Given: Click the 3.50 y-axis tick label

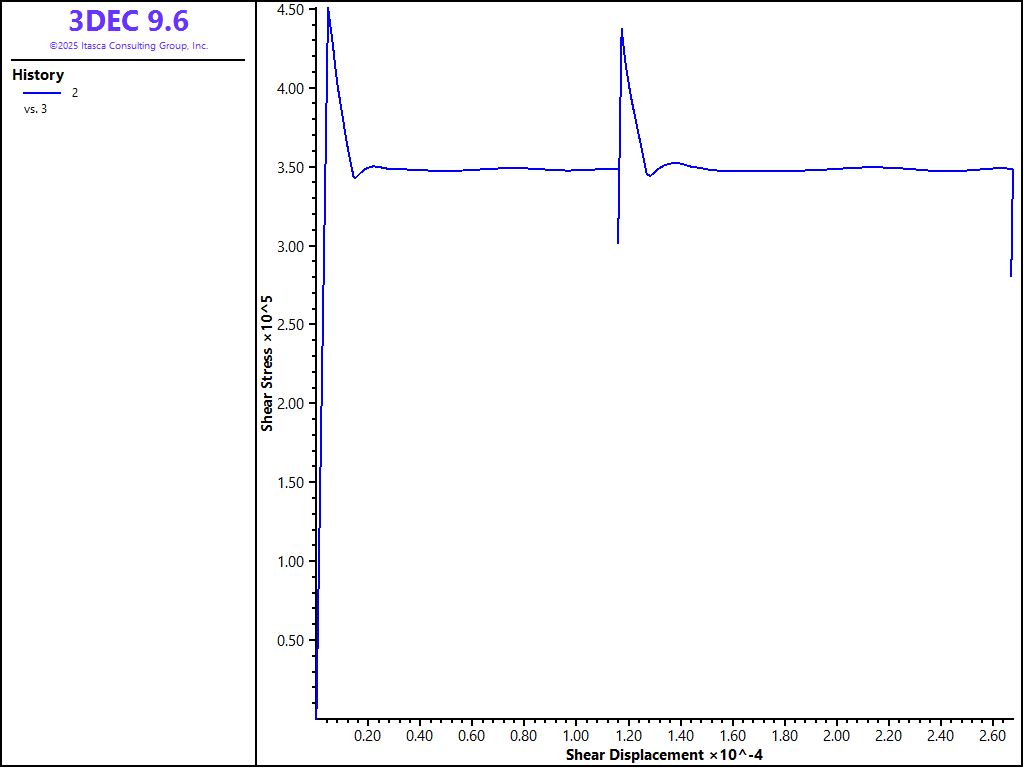Looking at the screenshot, I should (290, 167).
